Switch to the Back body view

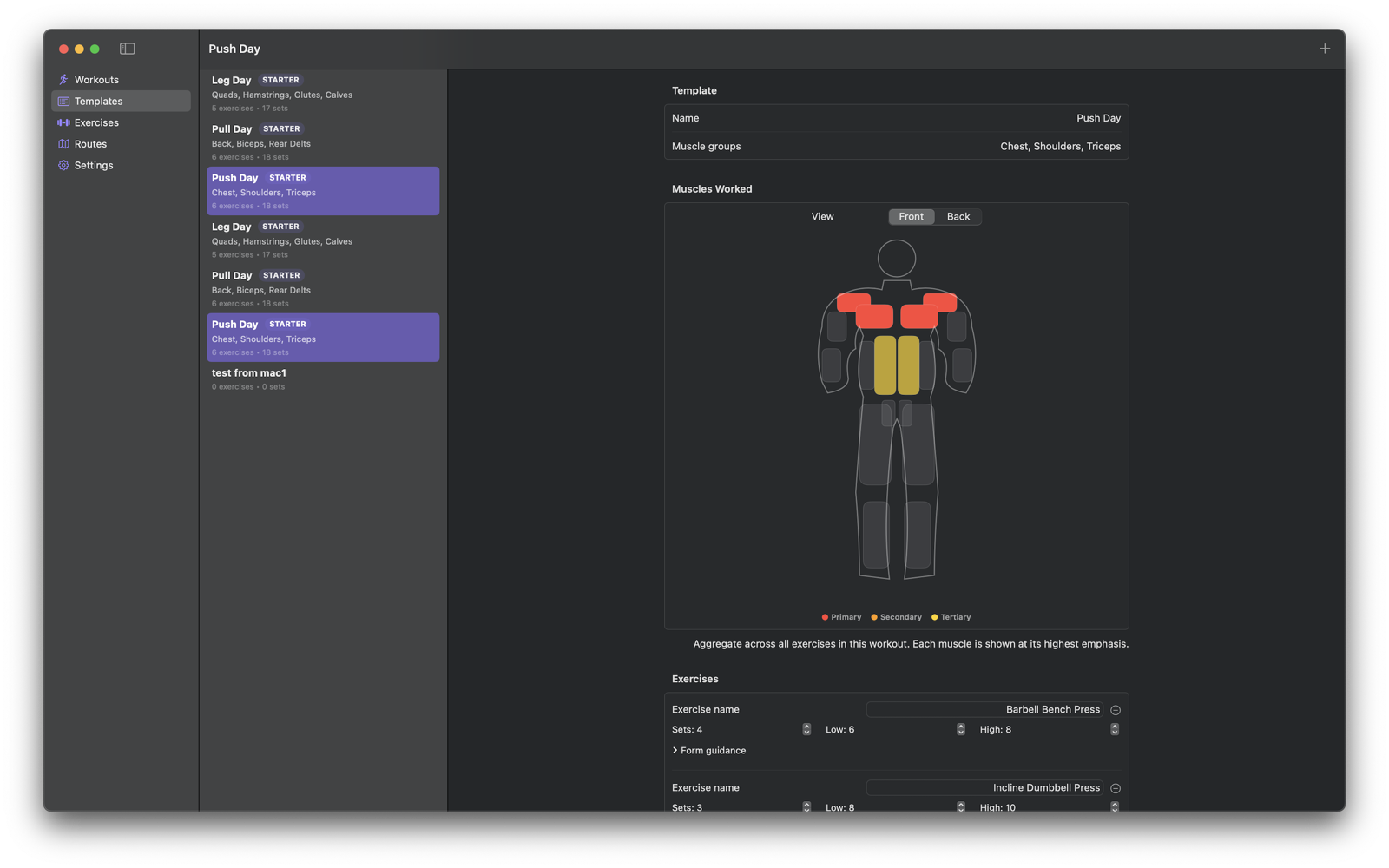(x=958, y=217)
